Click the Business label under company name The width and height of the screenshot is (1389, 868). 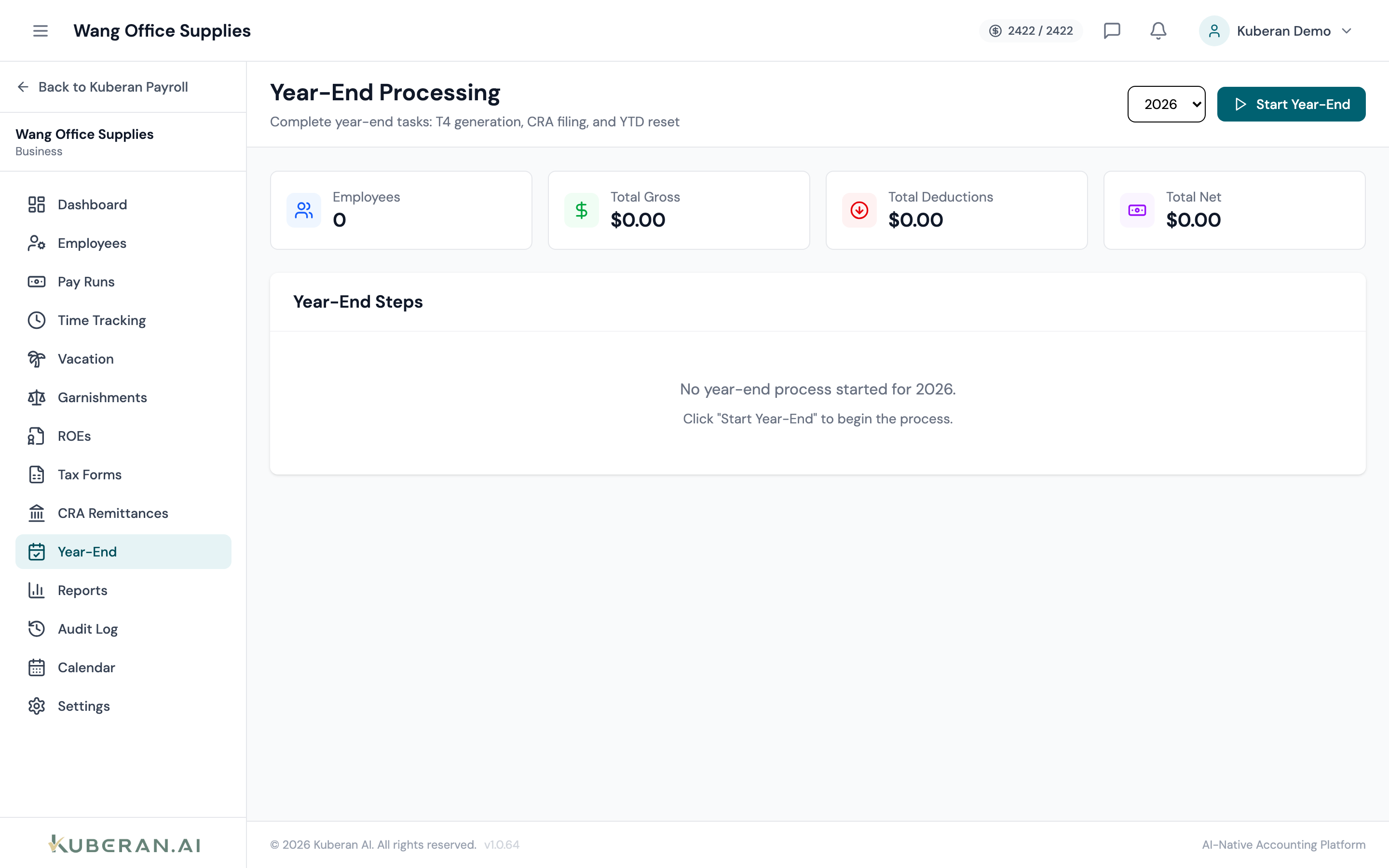[39, 151]
